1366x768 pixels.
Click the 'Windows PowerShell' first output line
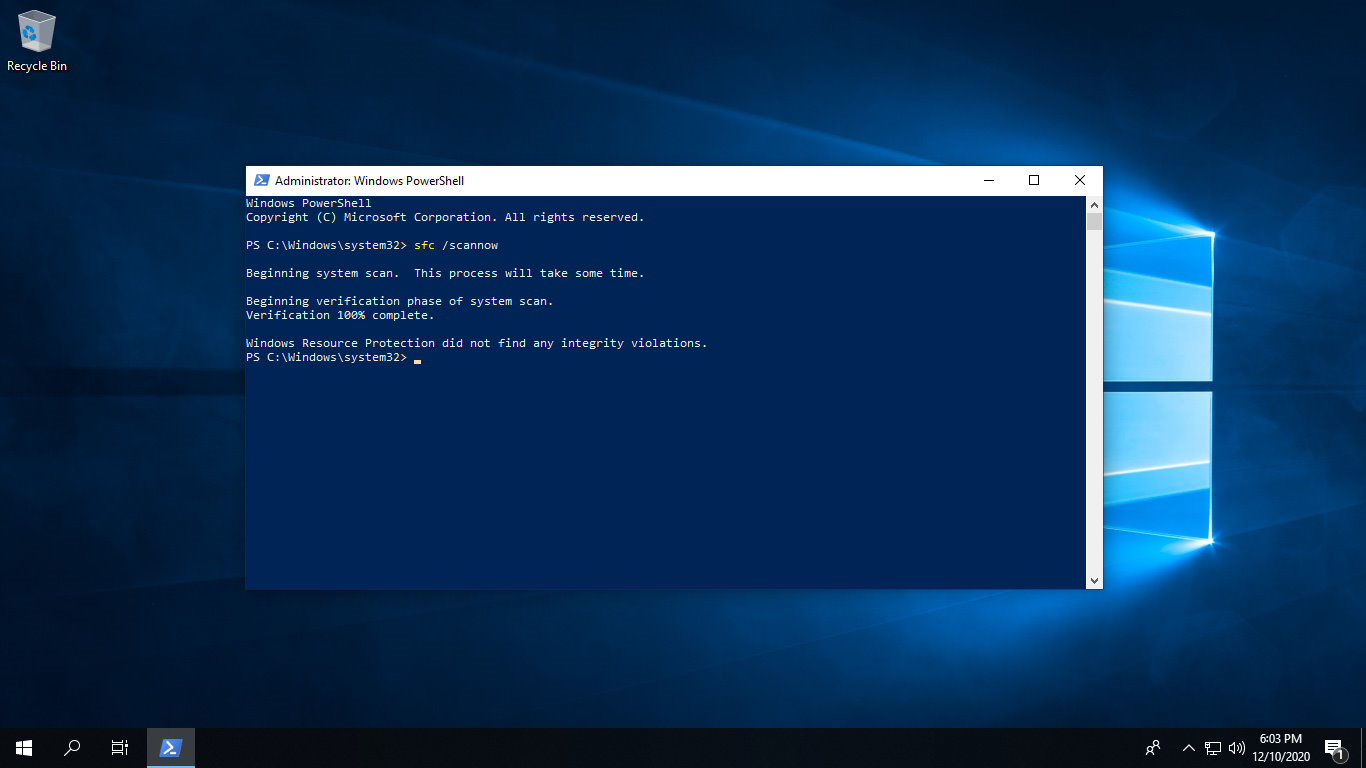[308, 203]
